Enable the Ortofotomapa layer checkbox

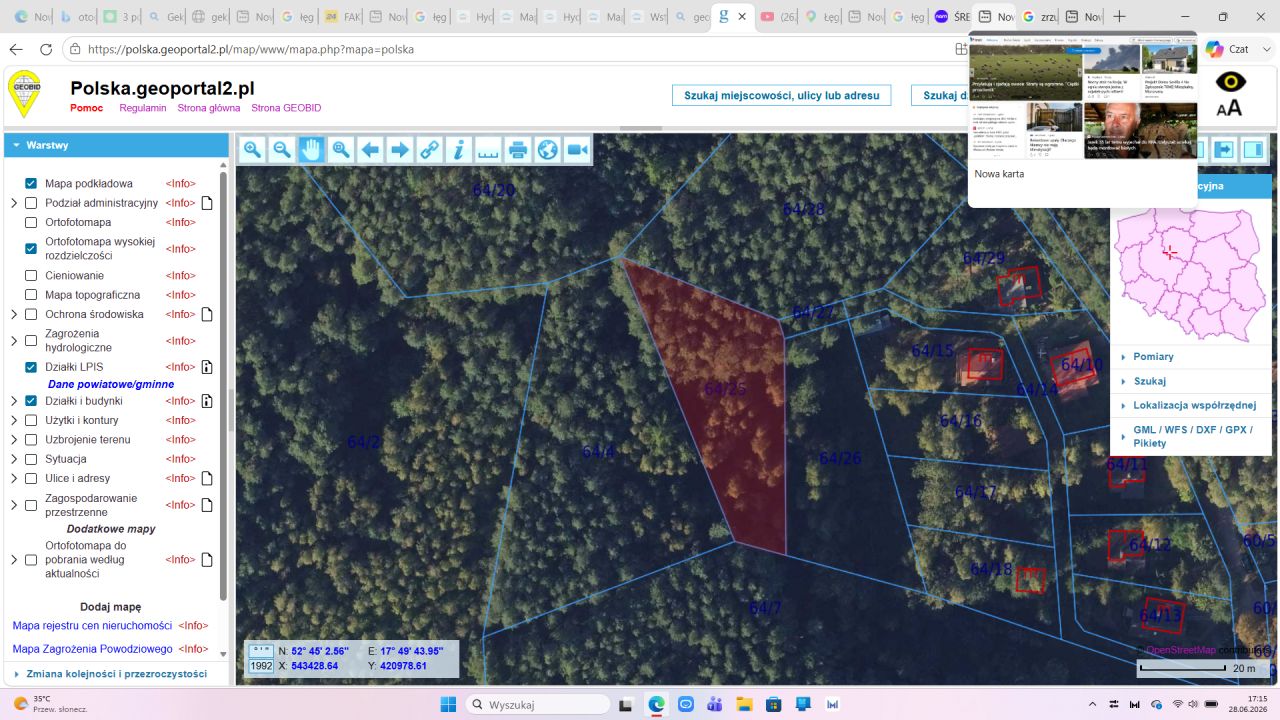click(31, 222)
